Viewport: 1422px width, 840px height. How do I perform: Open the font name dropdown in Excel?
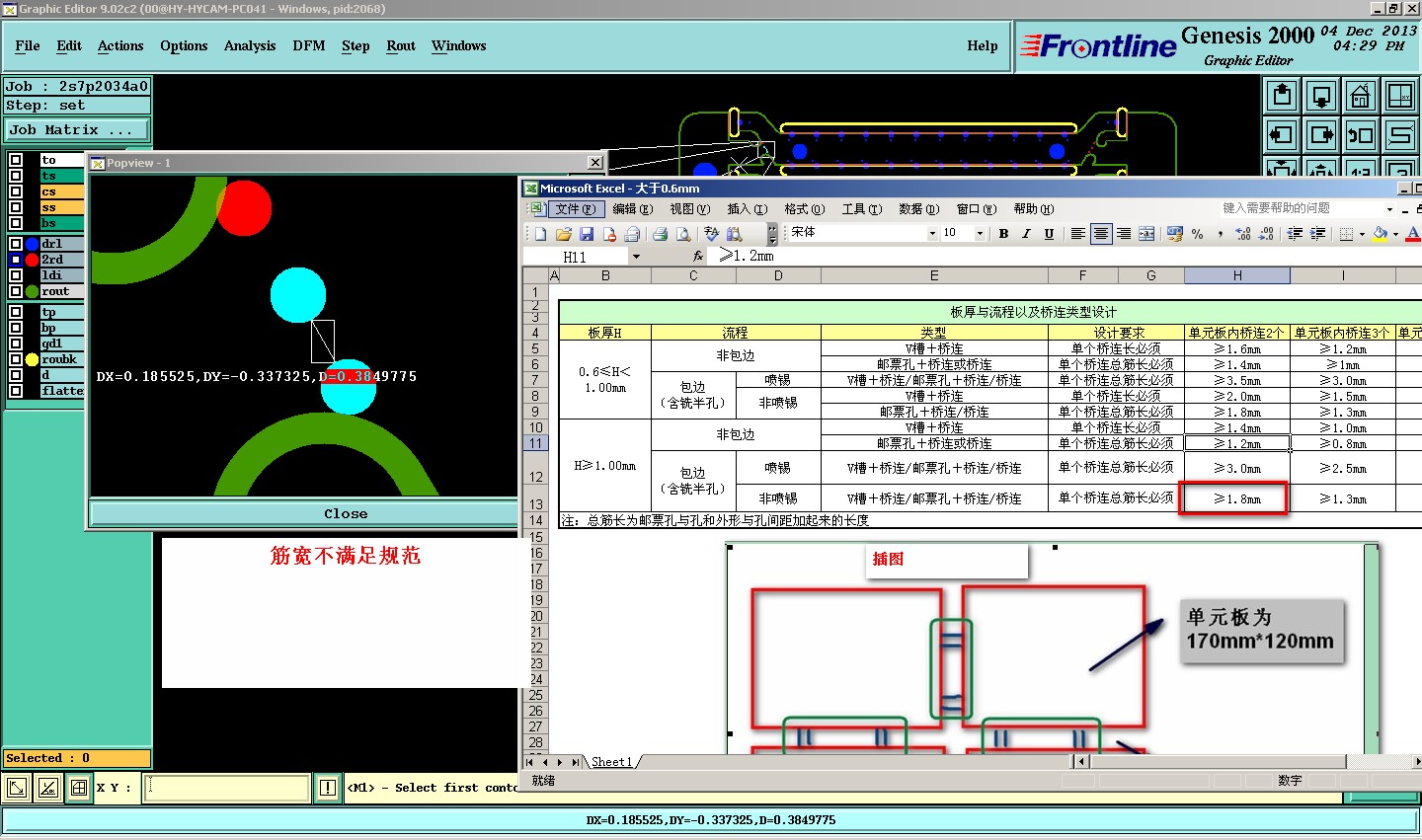(932, 234)
